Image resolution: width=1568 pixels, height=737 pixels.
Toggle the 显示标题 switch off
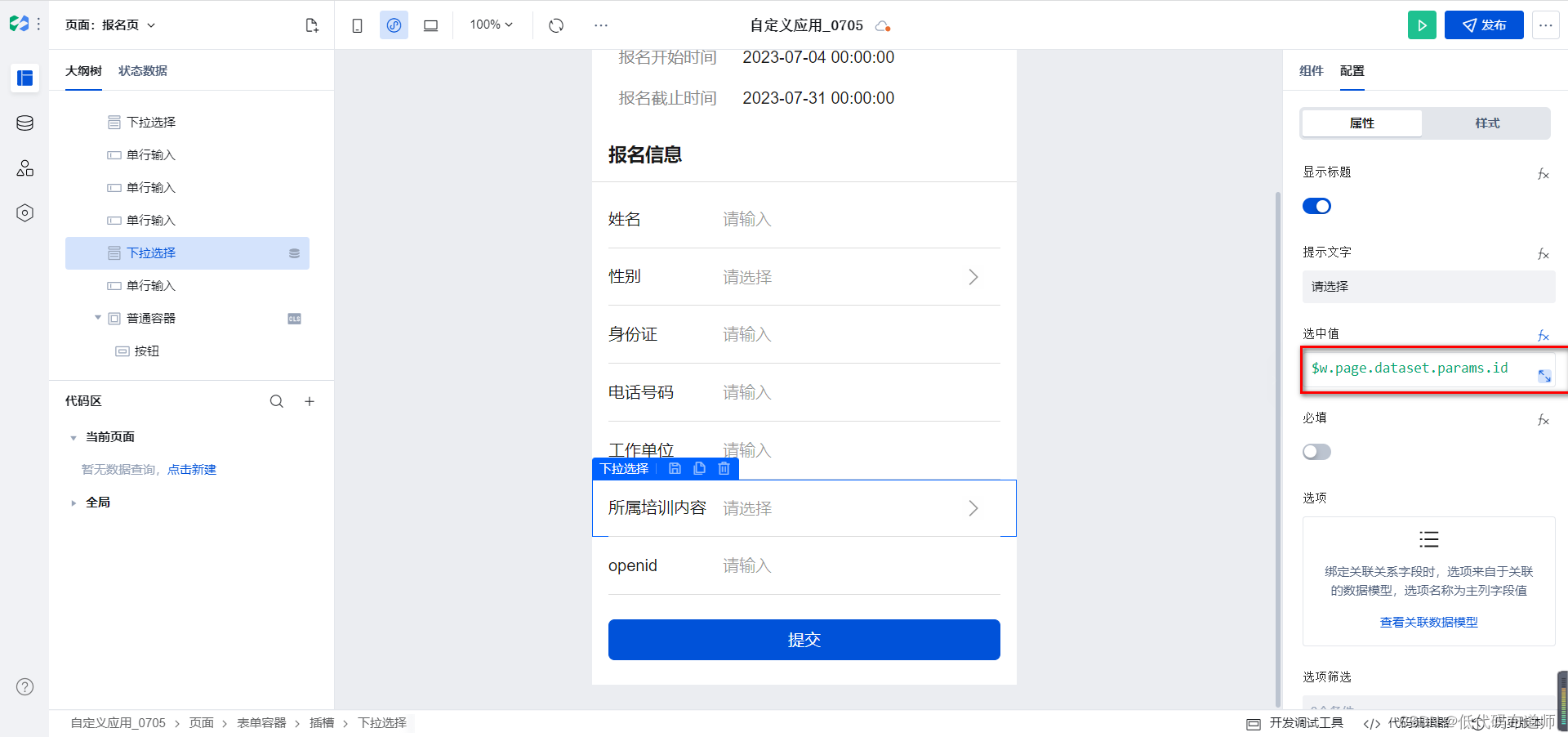[1316, 206]
